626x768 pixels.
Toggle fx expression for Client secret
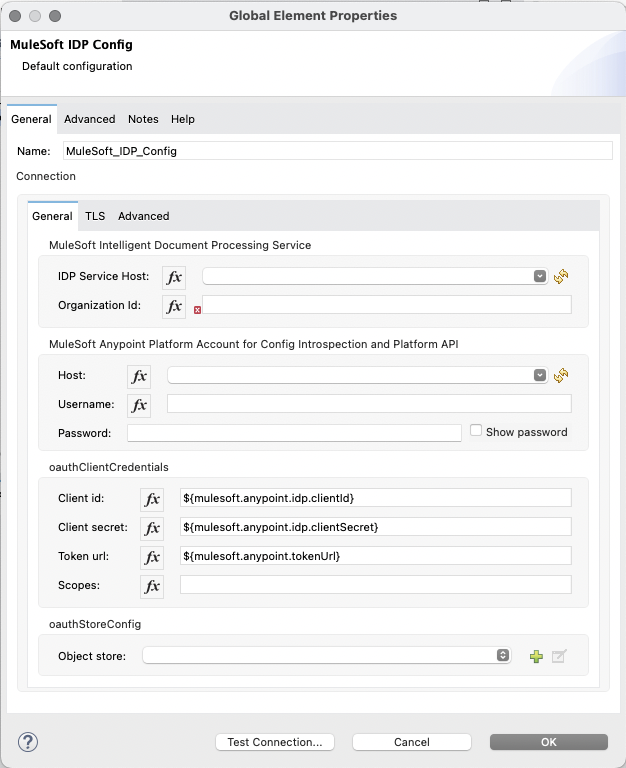(x=152, y=527)
